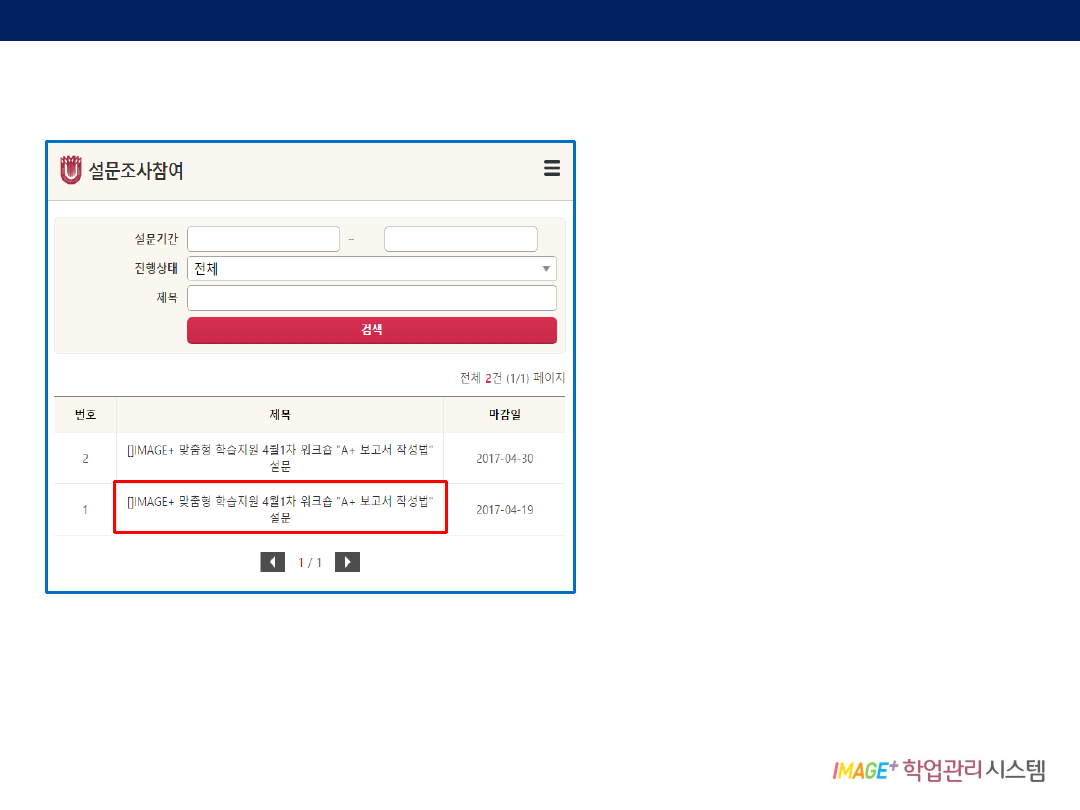Go to next page with right arrow
The width and height of the screenshot is (1080, 810).
pos(347,562)
